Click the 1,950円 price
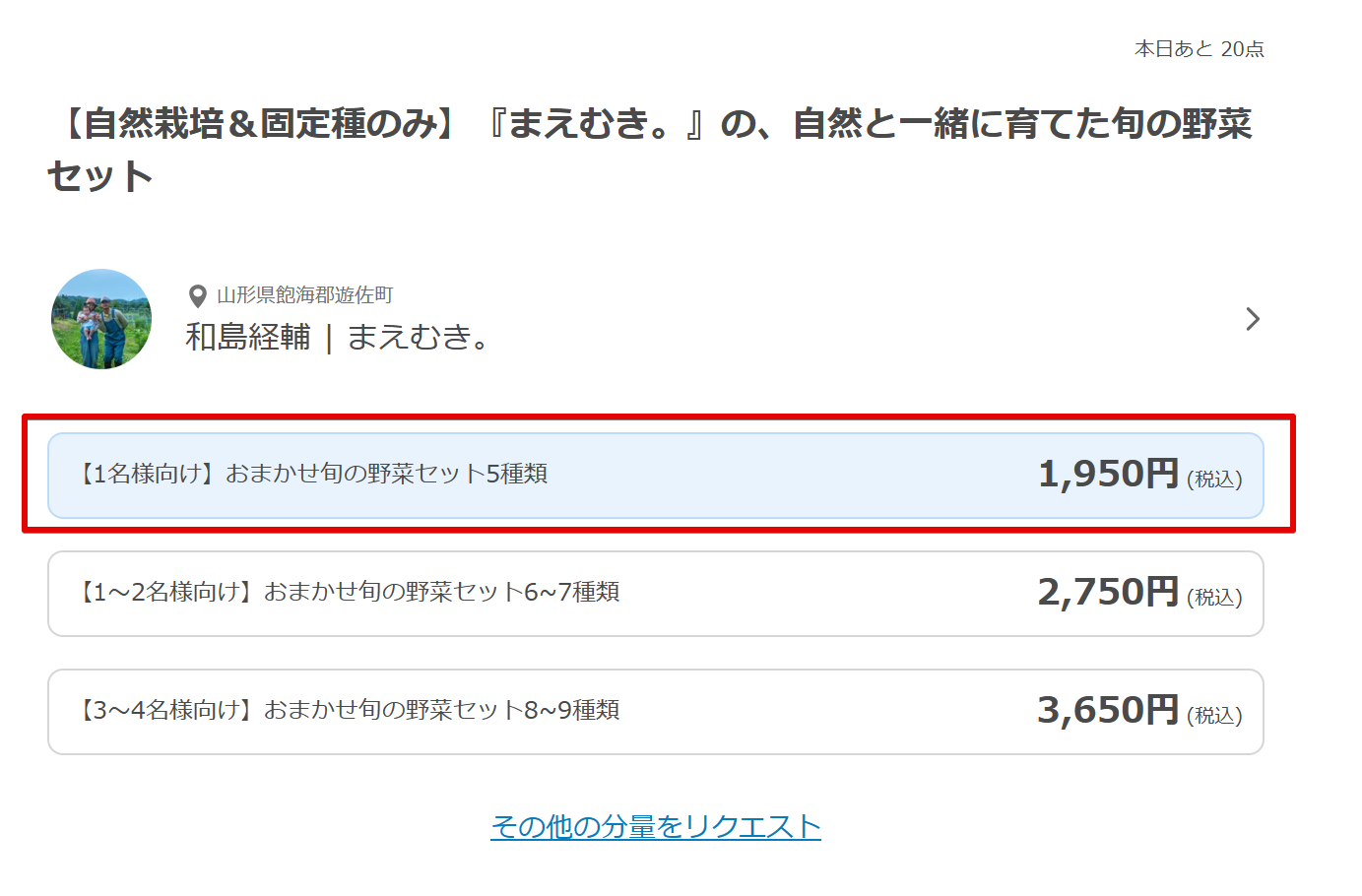The image size is (1362, 896). 1108,475
